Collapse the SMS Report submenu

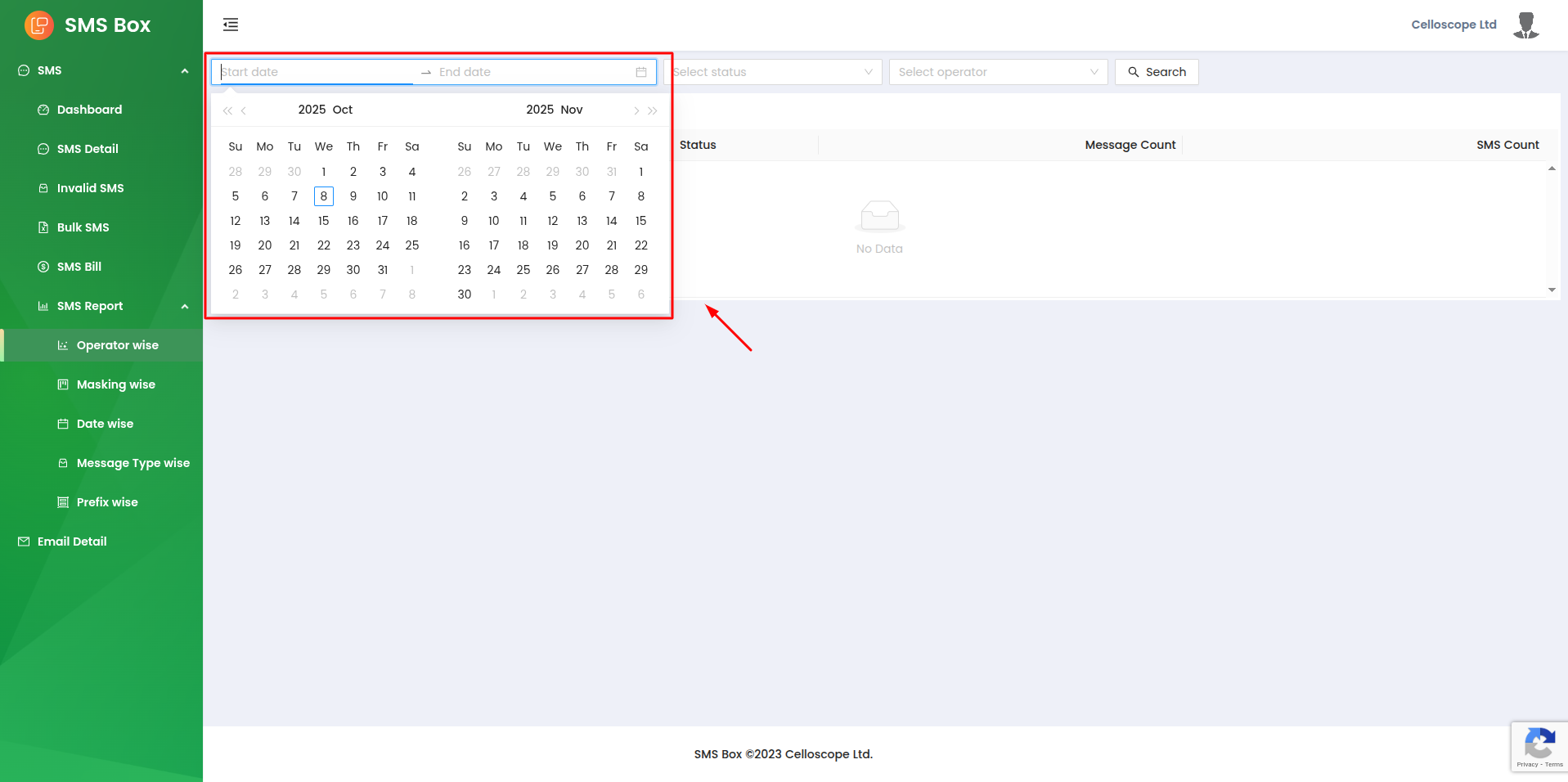[185, 306]
